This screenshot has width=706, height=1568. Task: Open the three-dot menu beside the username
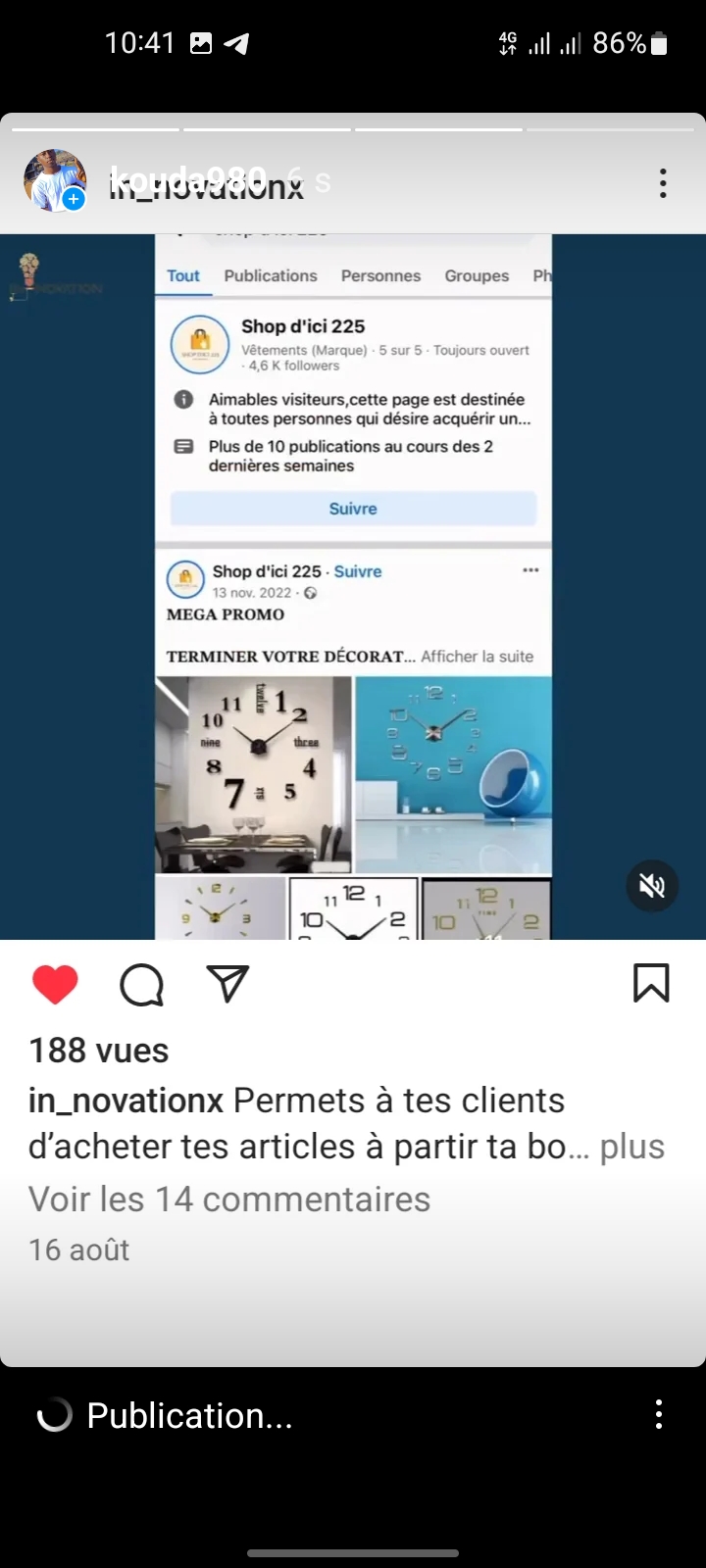pyautogui.click(x=664, y=183)
